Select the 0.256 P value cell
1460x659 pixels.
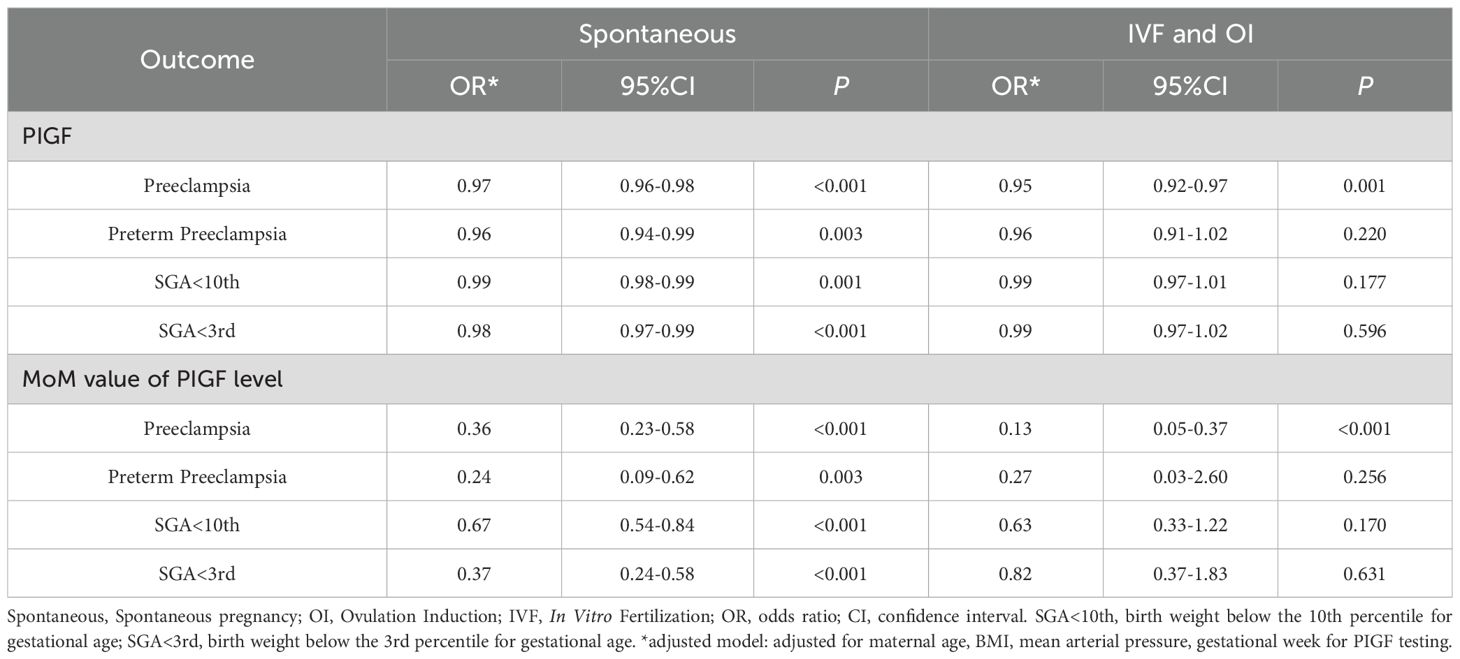1365,477
